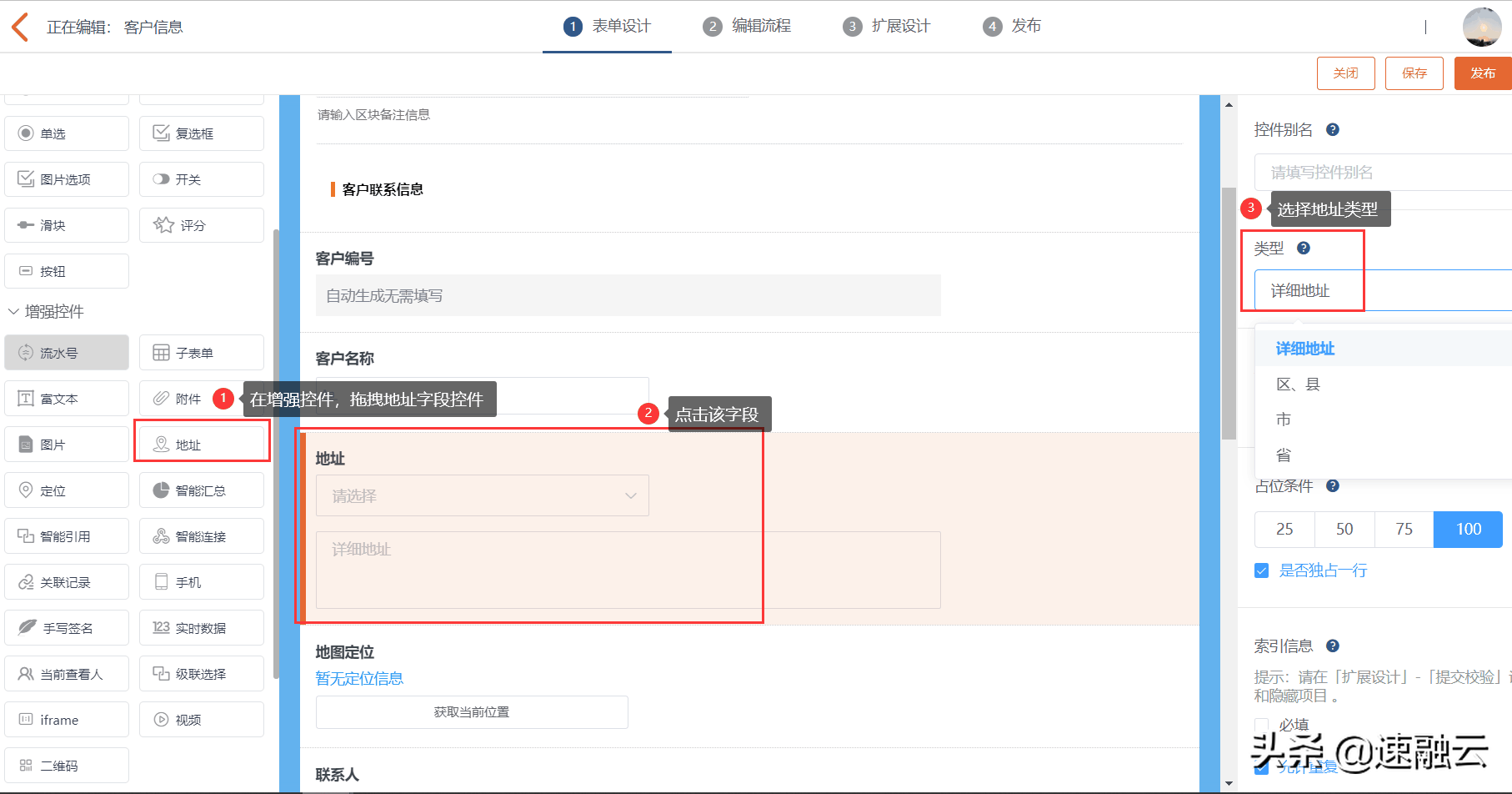Switch to the 扩展设计 step tab

886,27
